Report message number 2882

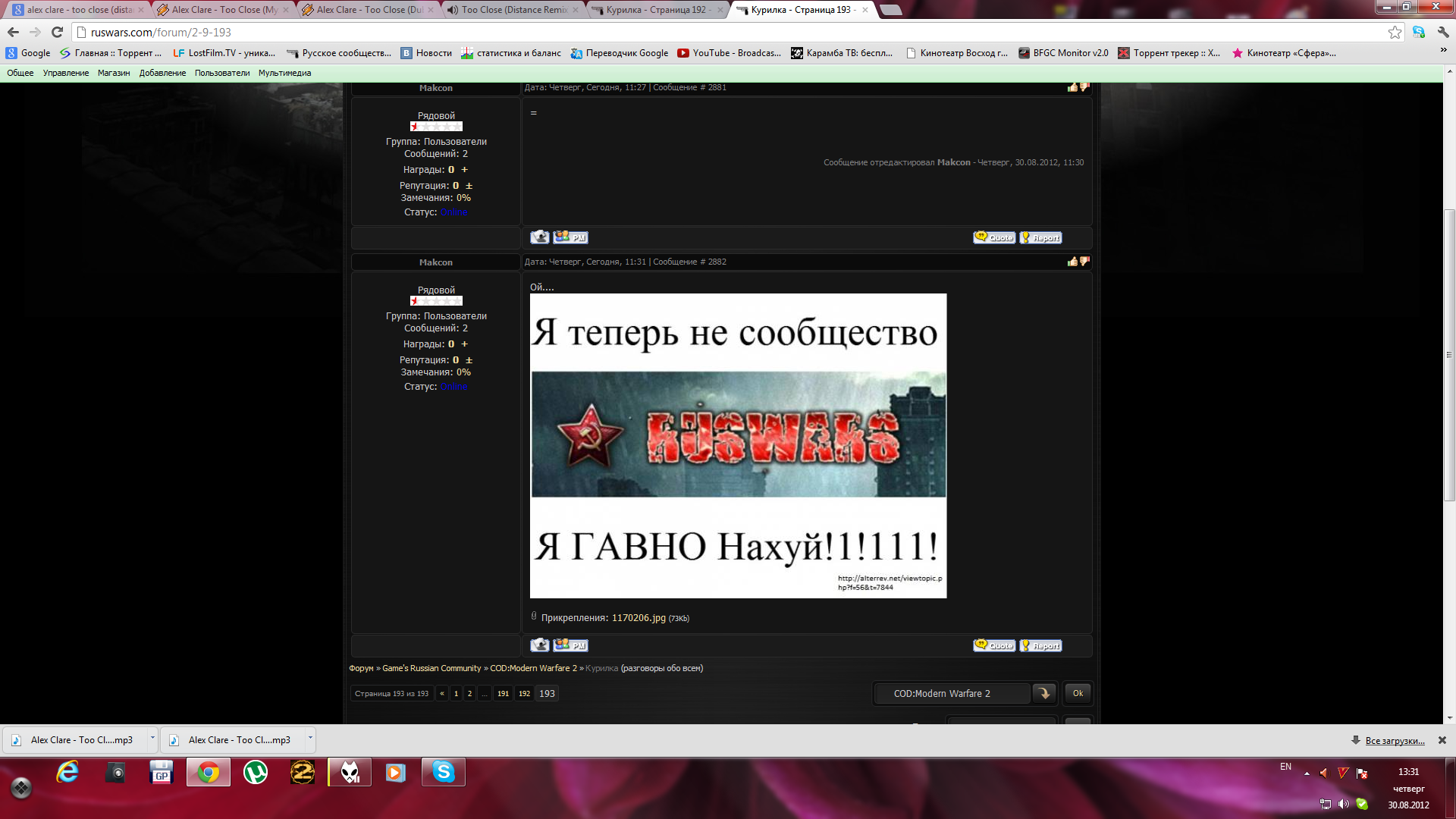point(1040,645)
